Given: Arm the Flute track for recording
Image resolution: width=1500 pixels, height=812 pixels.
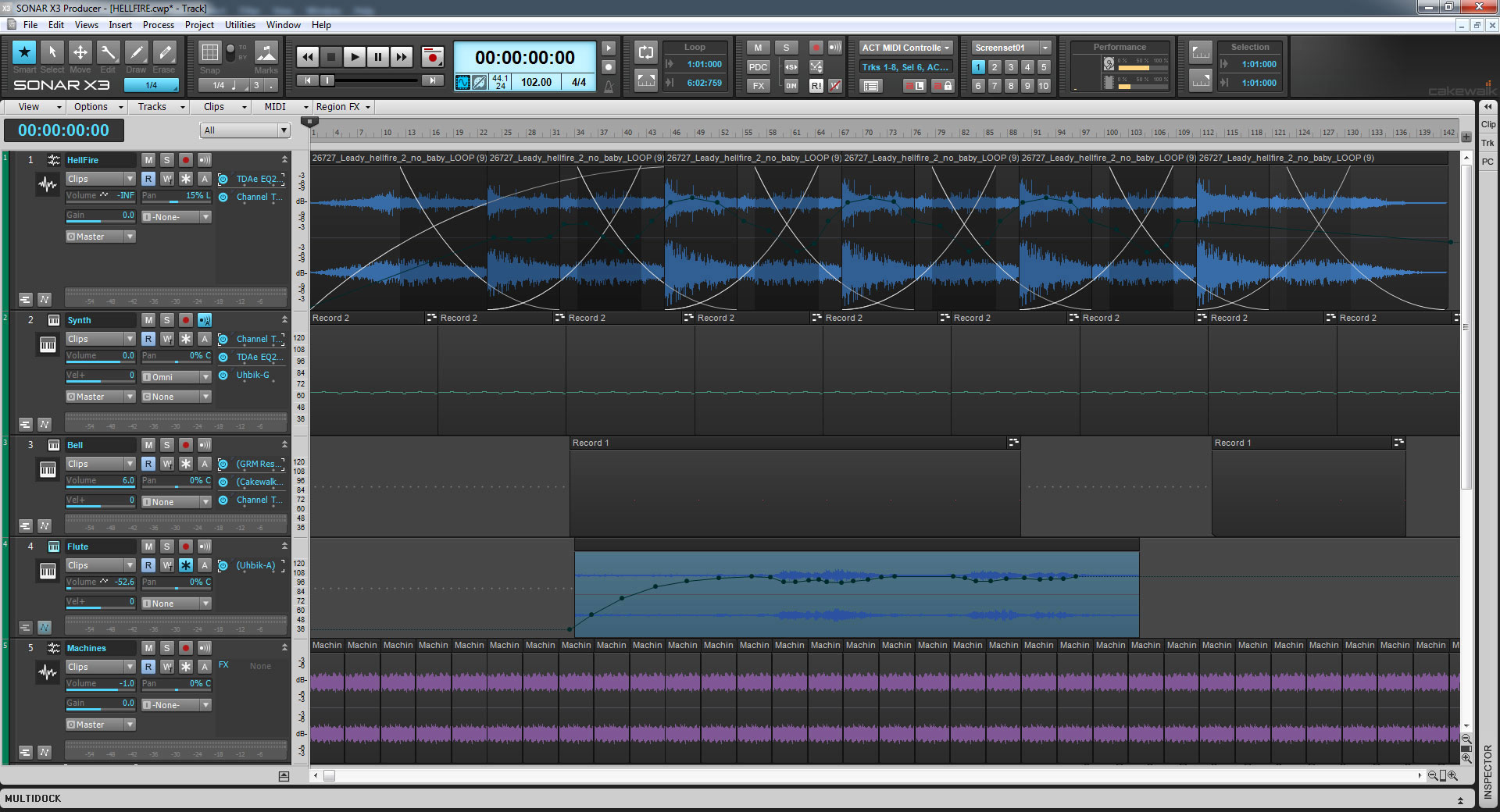Looking at the screenshot, I should click(185, 547).
